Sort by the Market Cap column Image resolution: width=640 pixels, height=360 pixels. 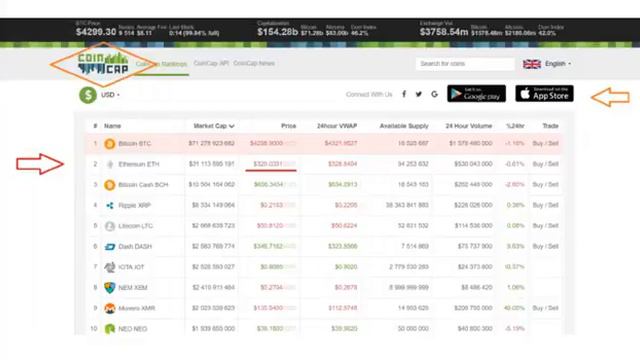pos(214,126)
